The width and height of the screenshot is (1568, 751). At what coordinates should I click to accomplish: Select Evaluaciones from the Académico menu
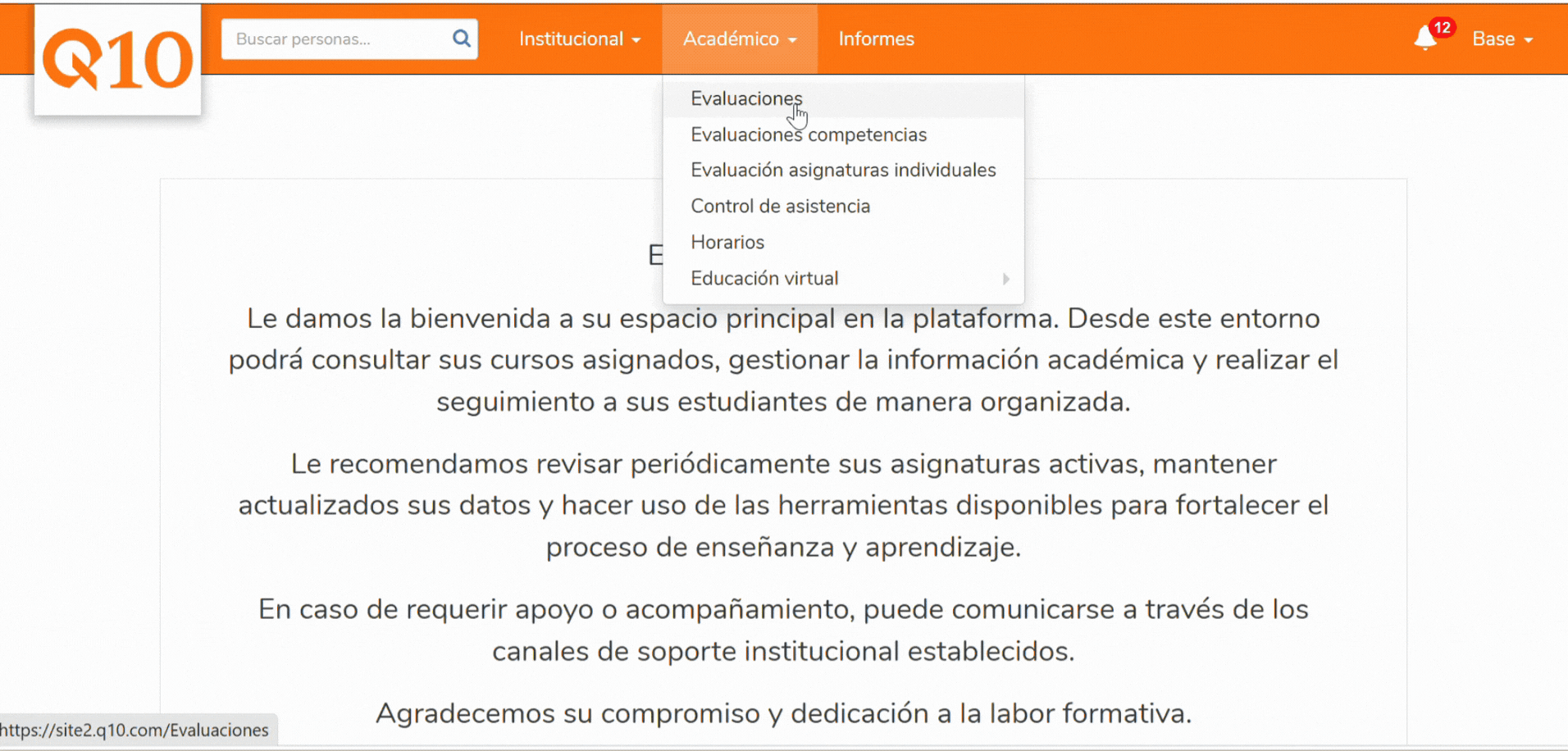tap(843, 98)
